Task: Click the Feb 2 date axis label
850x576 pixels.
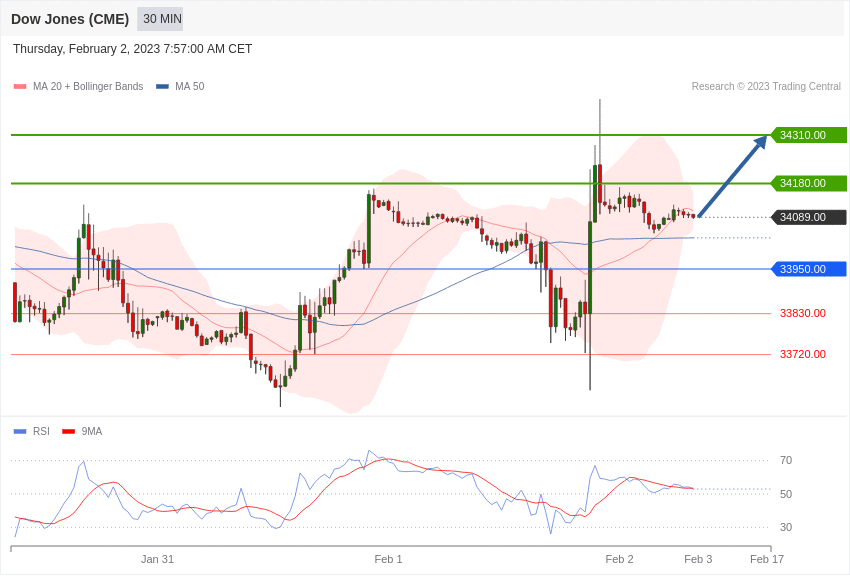Action: pyautogui.click(x=619, y=559)
